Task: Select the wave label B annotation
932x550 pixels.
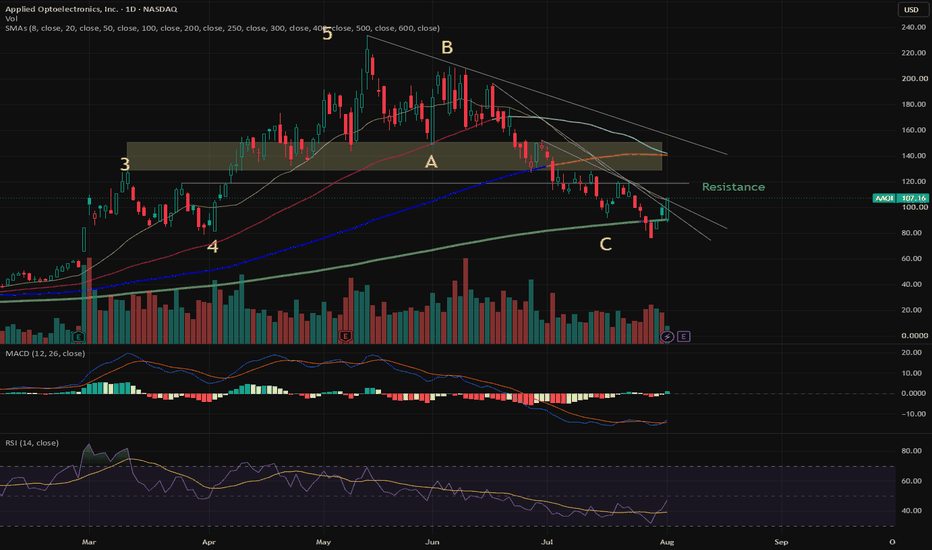Action: coord(447,48)
